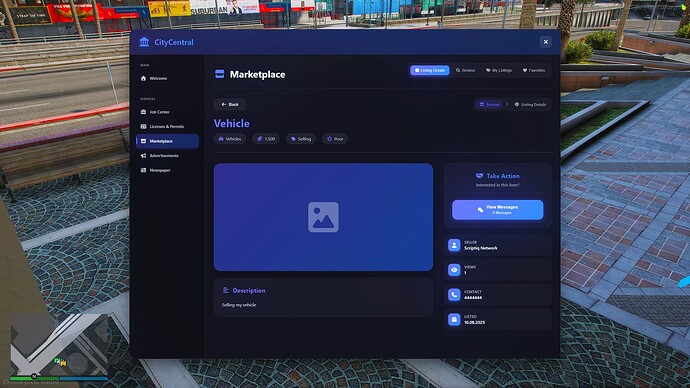Click the Listed calendar icon

[x=454, y=319]
